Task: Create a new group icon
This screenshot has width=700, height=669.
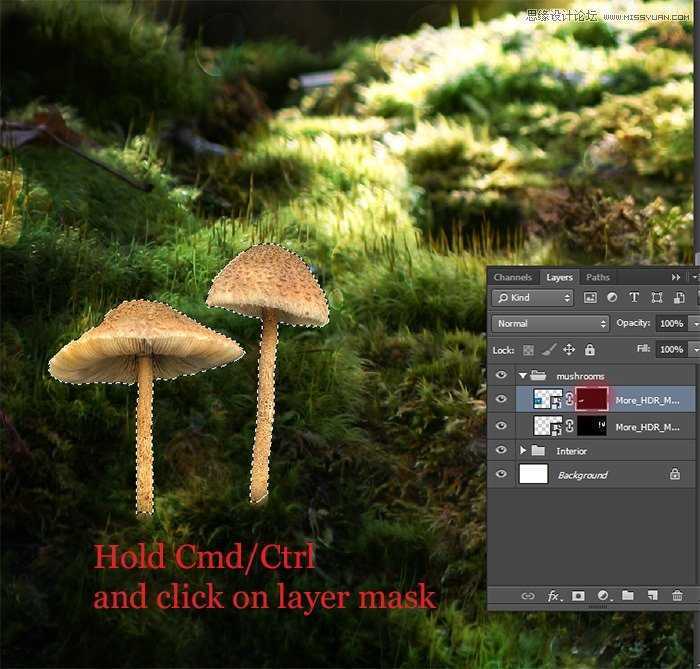Action: point(628,595)
